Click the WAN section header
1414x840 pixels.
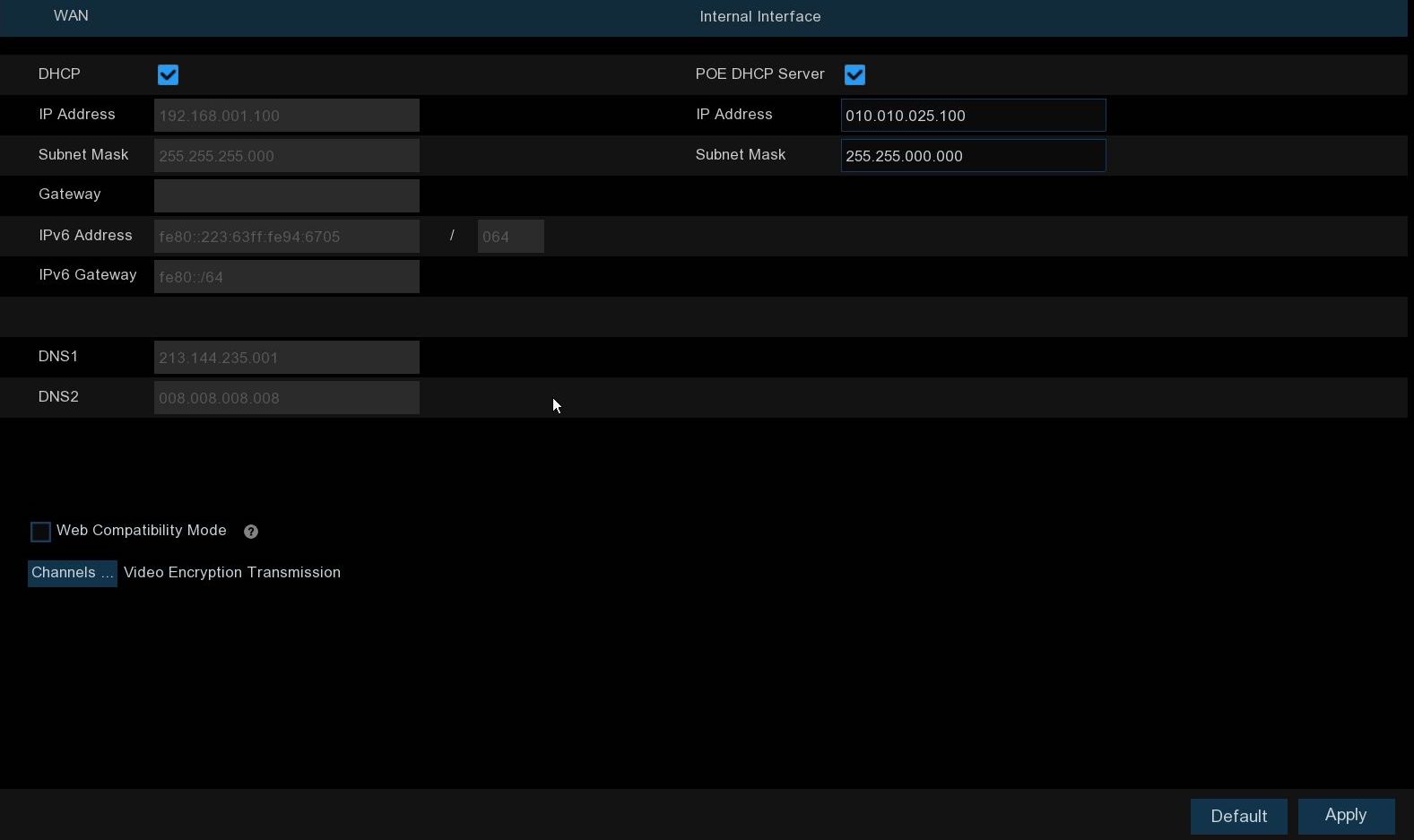pyautogui.click(x=71, y=16)
